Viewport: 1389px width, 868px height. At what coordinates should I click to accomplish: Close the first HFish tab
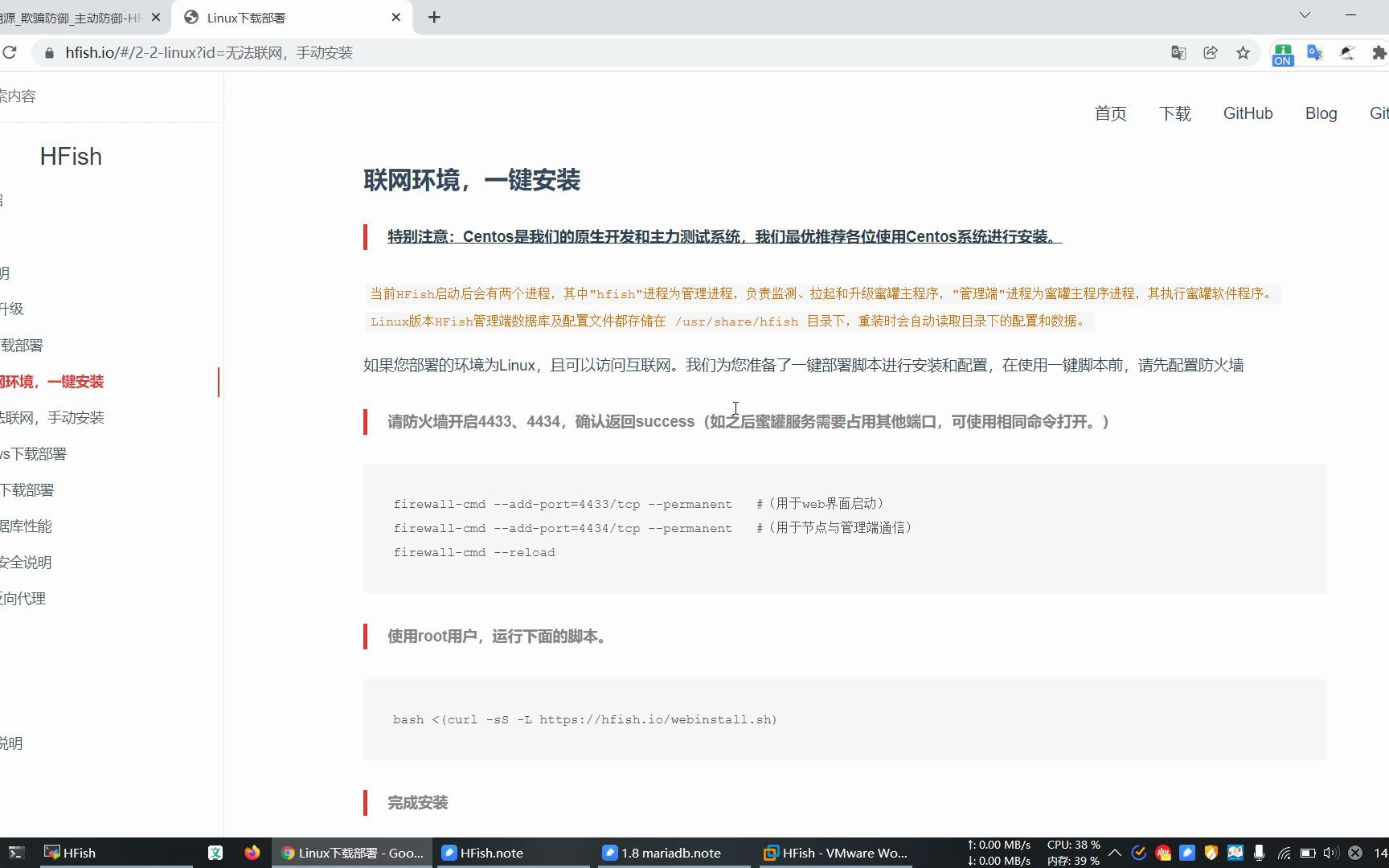tap(156, 17)
